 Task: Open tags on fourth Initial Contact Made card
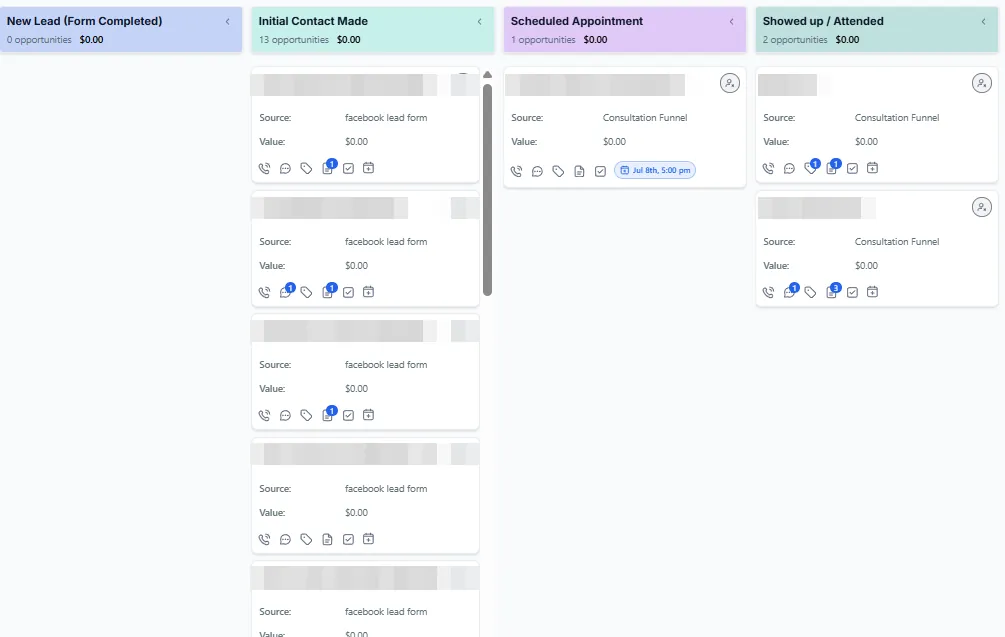tap(306, 540)
